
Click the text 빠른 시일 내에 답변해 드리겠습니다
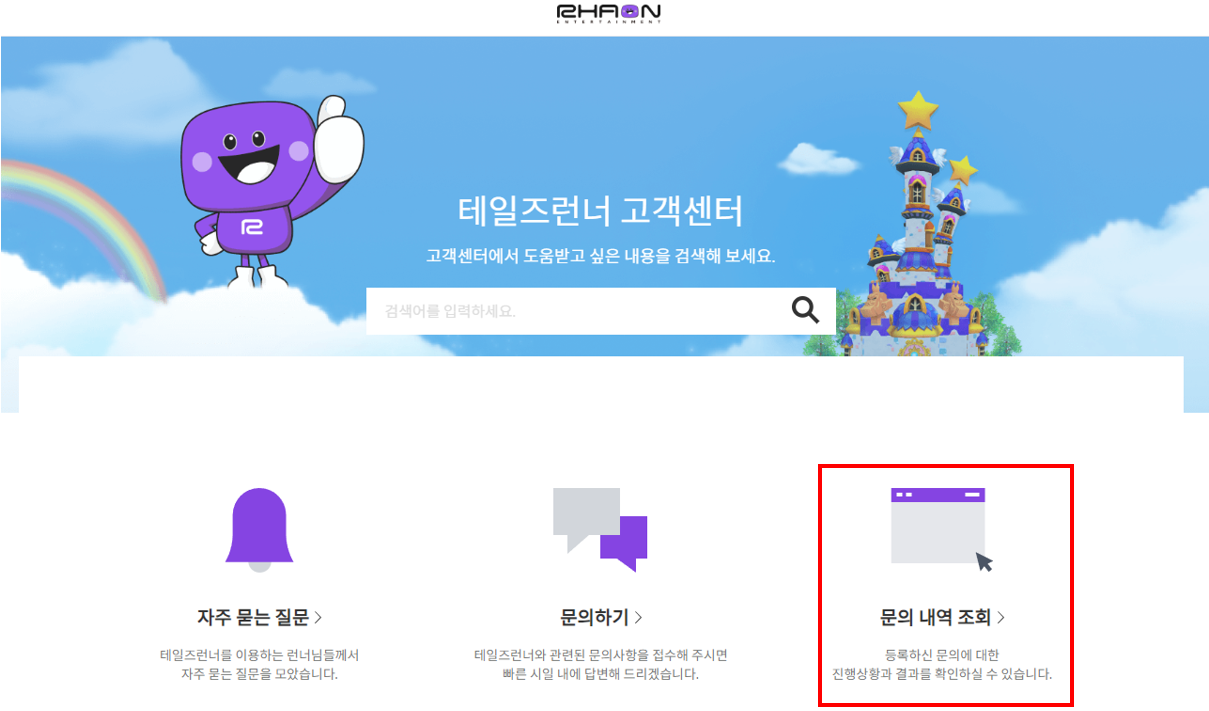coord(601,674)
